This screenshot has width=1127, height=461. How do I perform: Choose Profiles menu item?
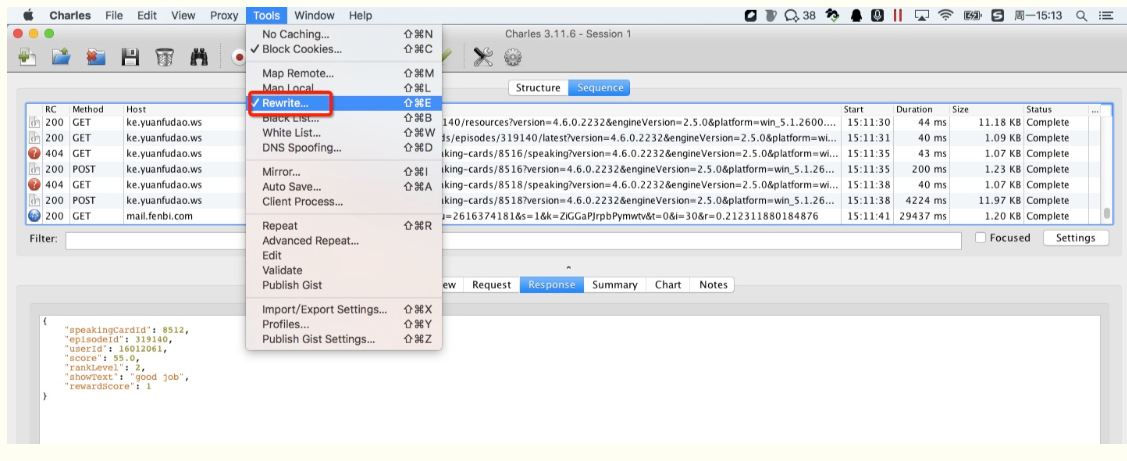(x=344, y=324)
